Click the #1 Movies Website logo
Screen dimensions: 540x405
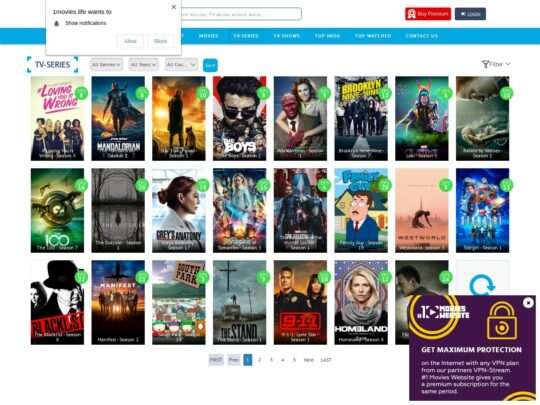(x=444, y=312)
